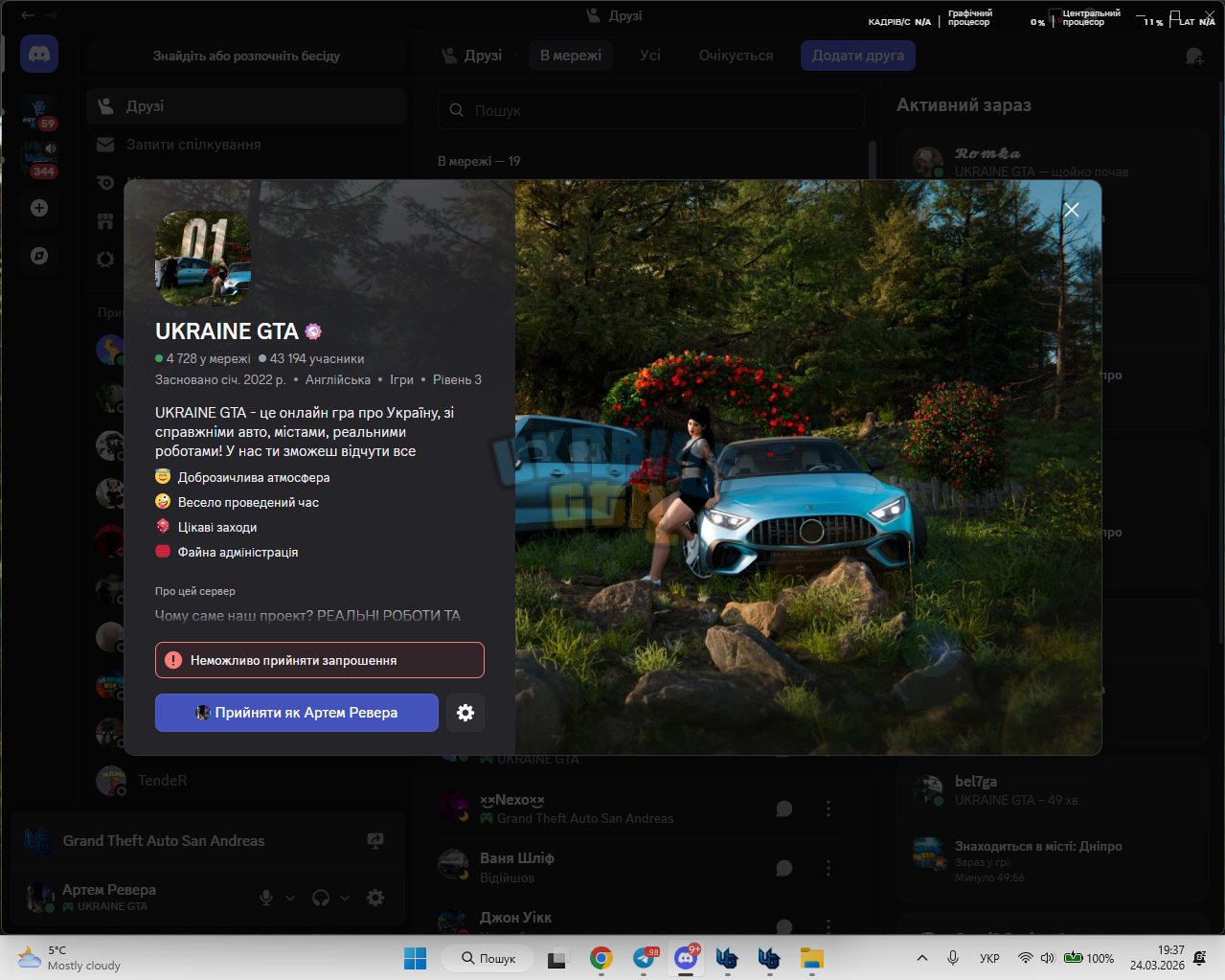Go forward with the right arrow

coord(51,15)
